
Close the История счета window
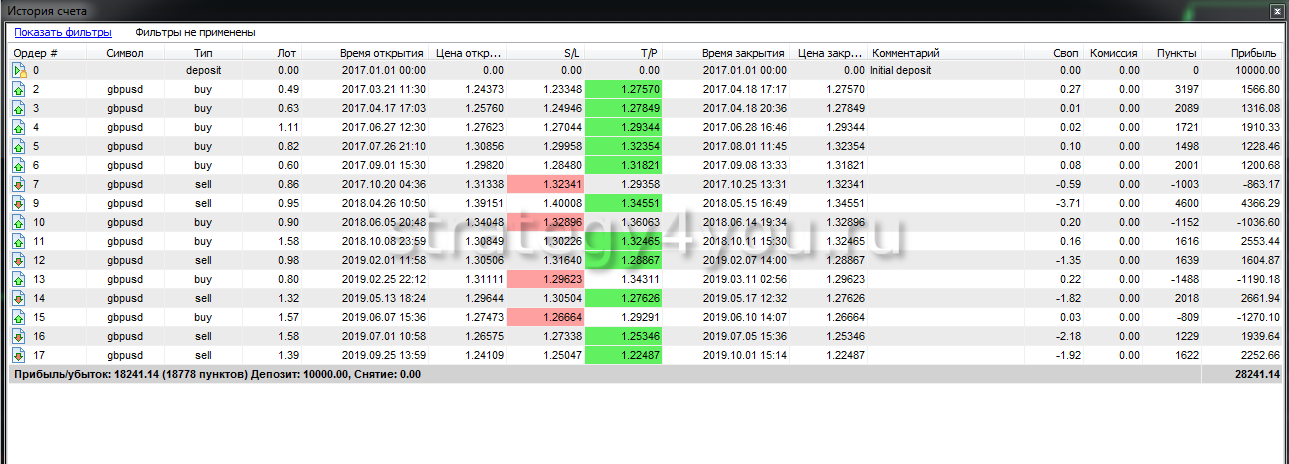(x=1276, y=12)
